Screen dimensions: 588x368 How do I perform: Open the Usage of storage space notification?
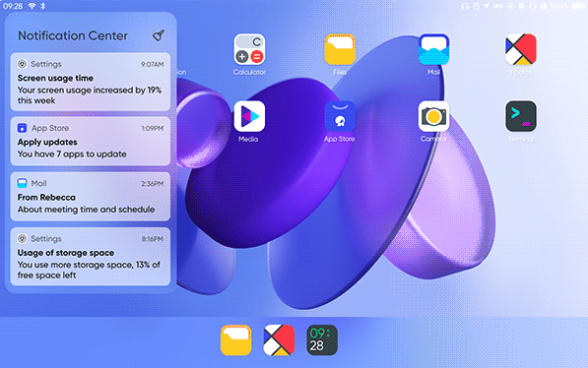tap(90, 257)
